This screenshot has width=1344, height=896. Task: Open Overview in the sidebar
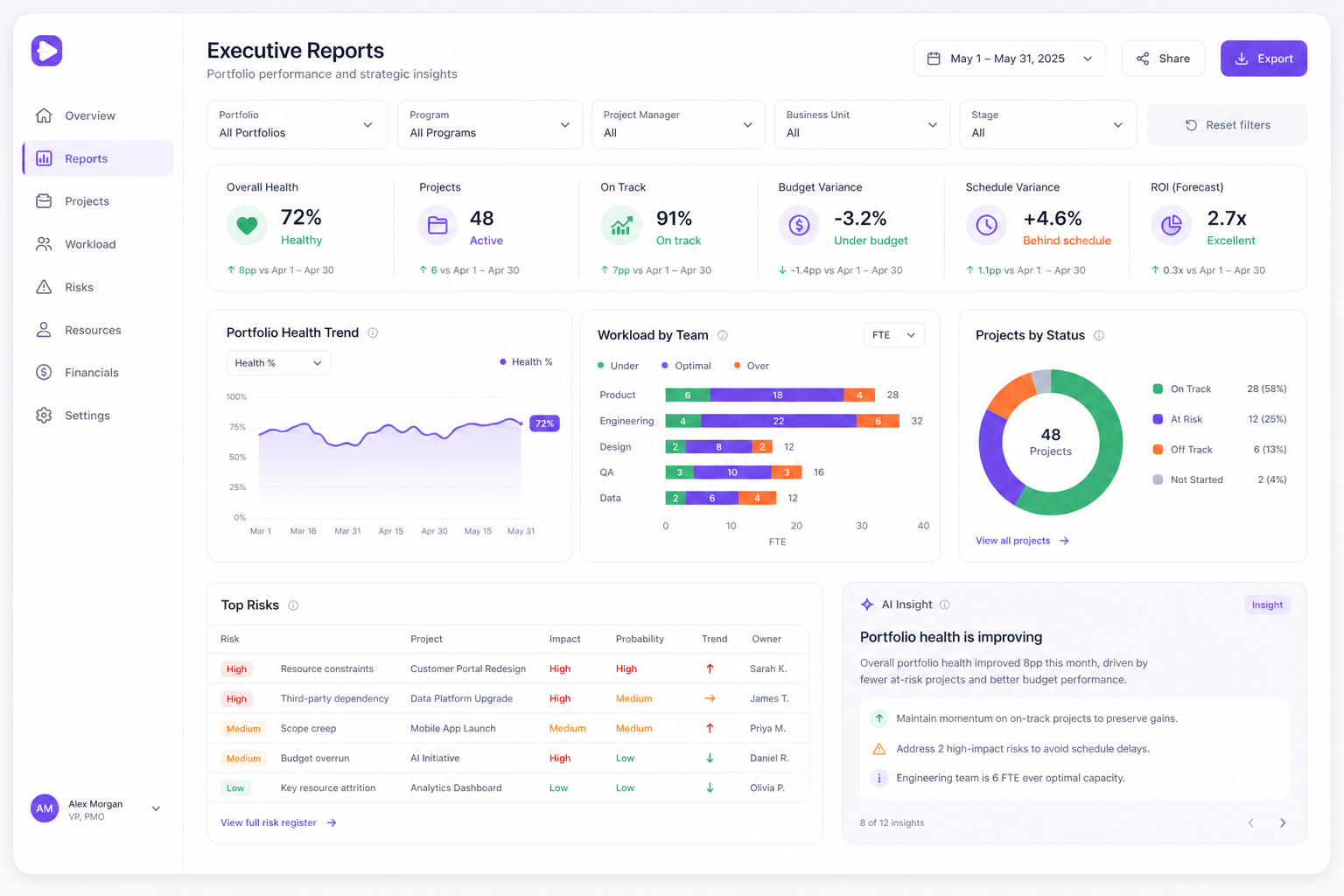pos(98,115)
